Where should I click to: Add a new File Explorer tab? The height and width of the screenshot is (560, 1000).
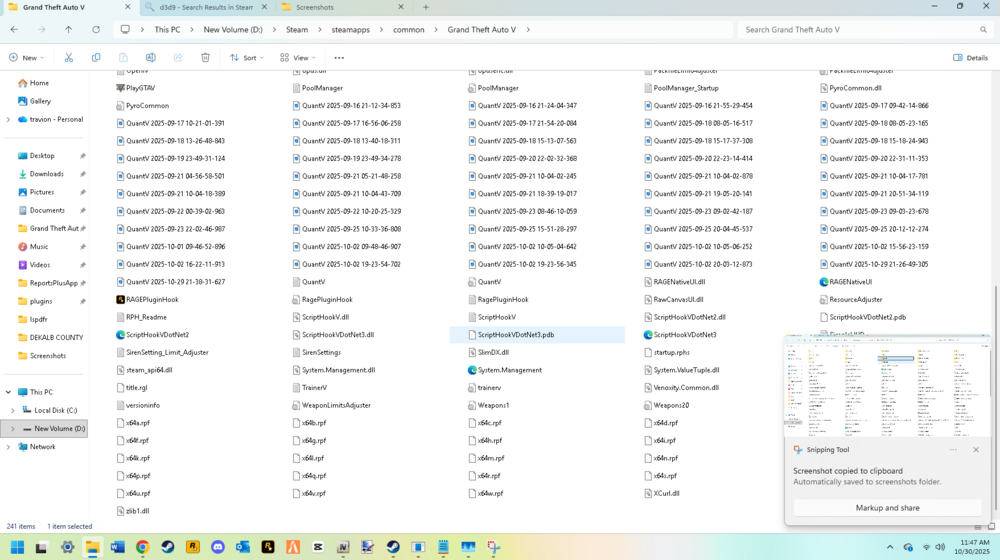point(425,7)
